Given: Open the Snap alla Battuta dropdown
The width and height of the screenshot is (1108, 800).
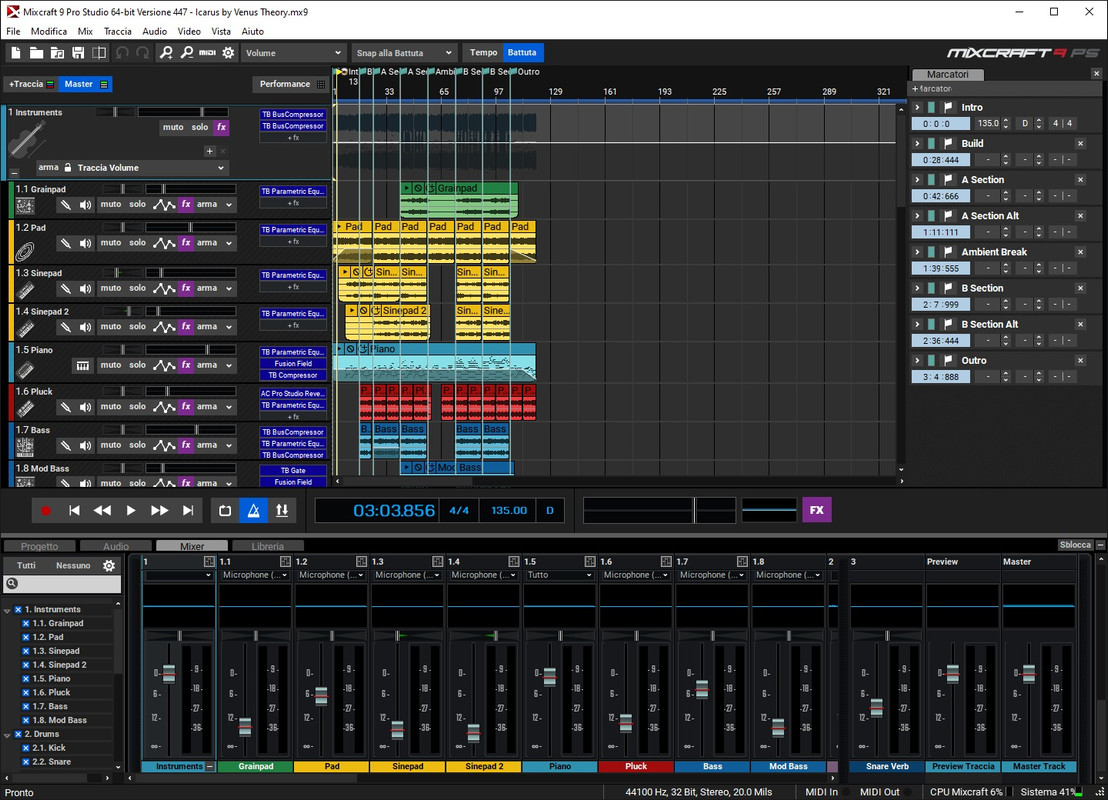Looking at the screenshot, I should [404, 53].
